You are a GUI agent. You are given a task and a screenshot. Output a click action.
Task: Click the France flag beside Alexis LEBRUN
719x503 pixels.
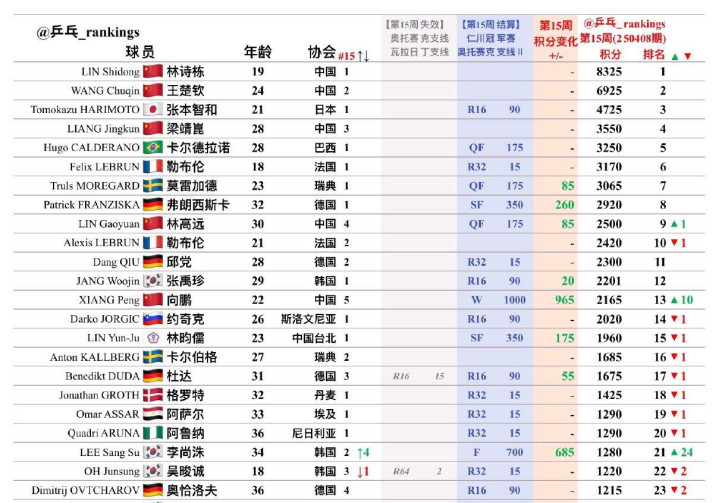[153, 243]
